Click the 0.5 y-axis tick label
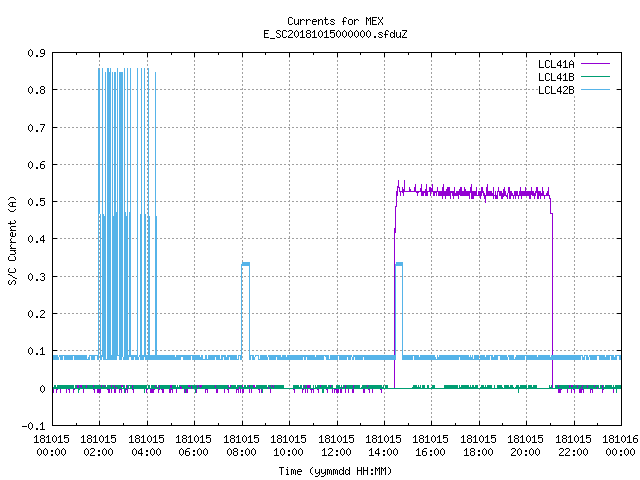640x480 pixels. [36, 202]
